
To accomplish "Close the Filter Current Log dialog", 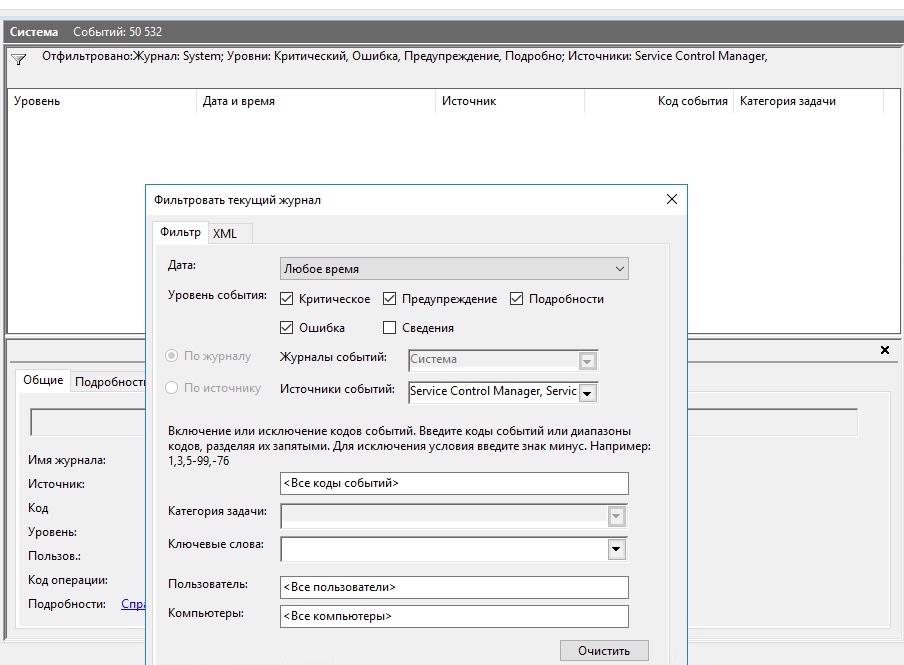I will pyautogui.click(x=672, y=200).
